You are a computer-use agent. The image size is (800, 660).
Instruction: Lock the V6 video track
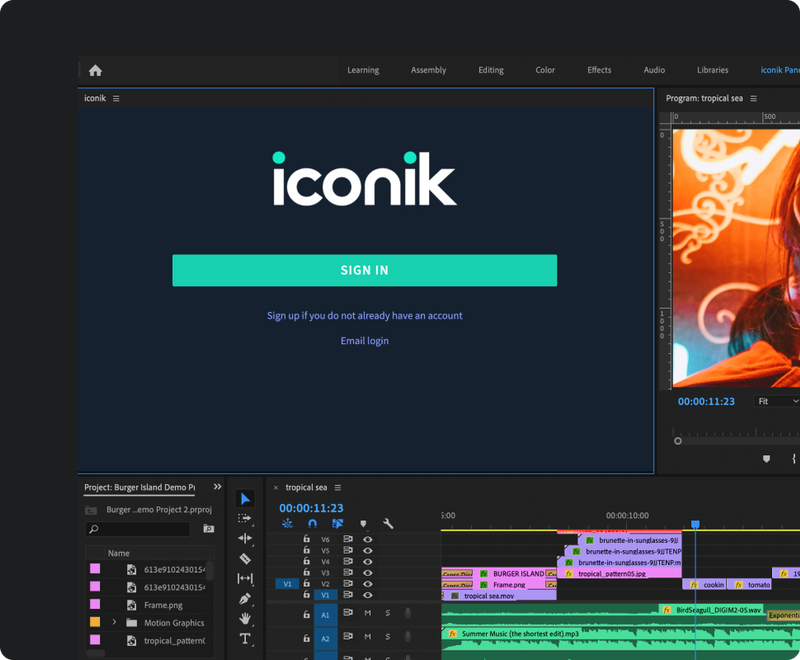click(x=307, y=540)
